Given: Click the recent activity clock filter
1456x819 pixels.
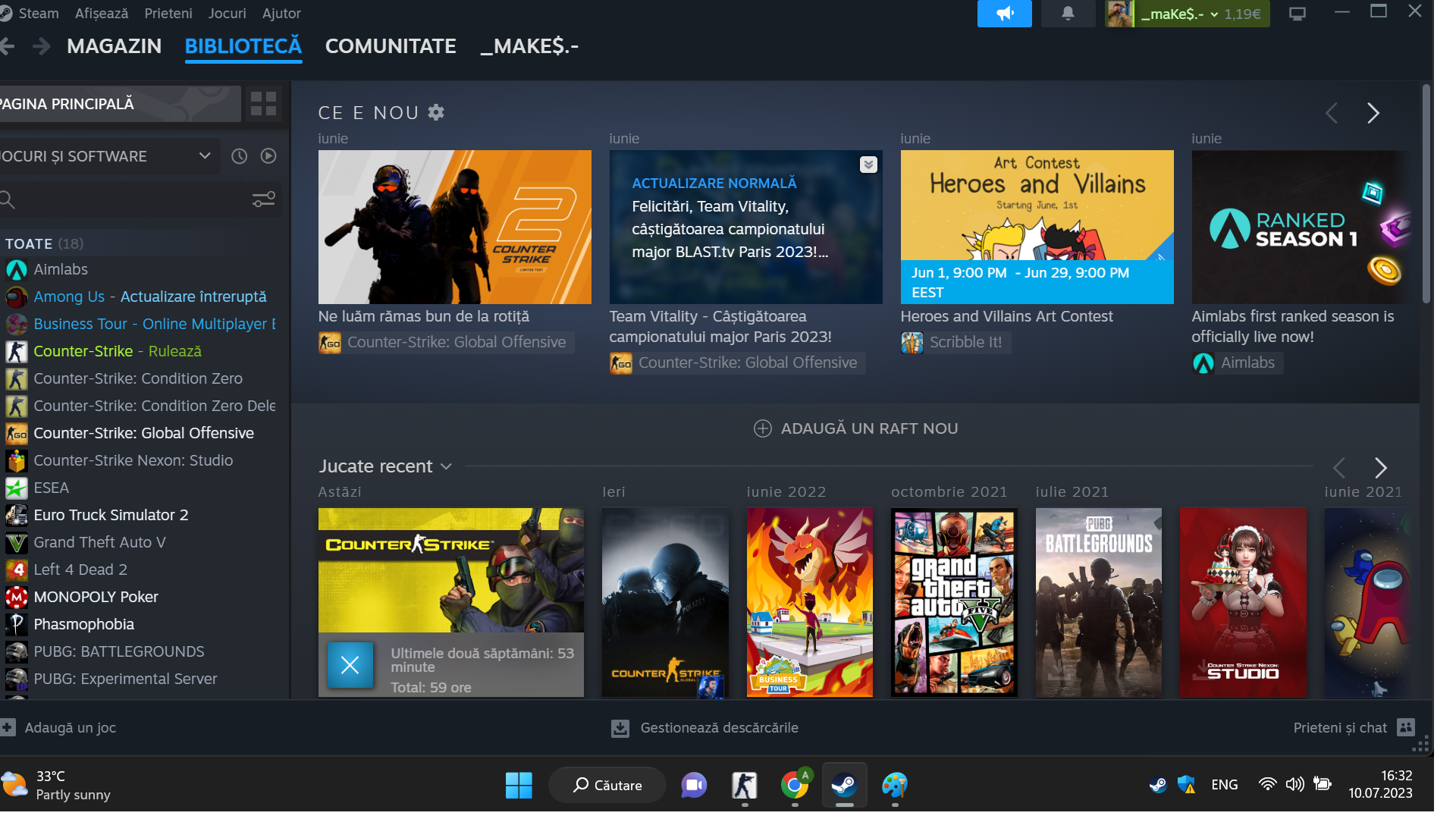Looking at the screenshot, I should tap(239, 156).
